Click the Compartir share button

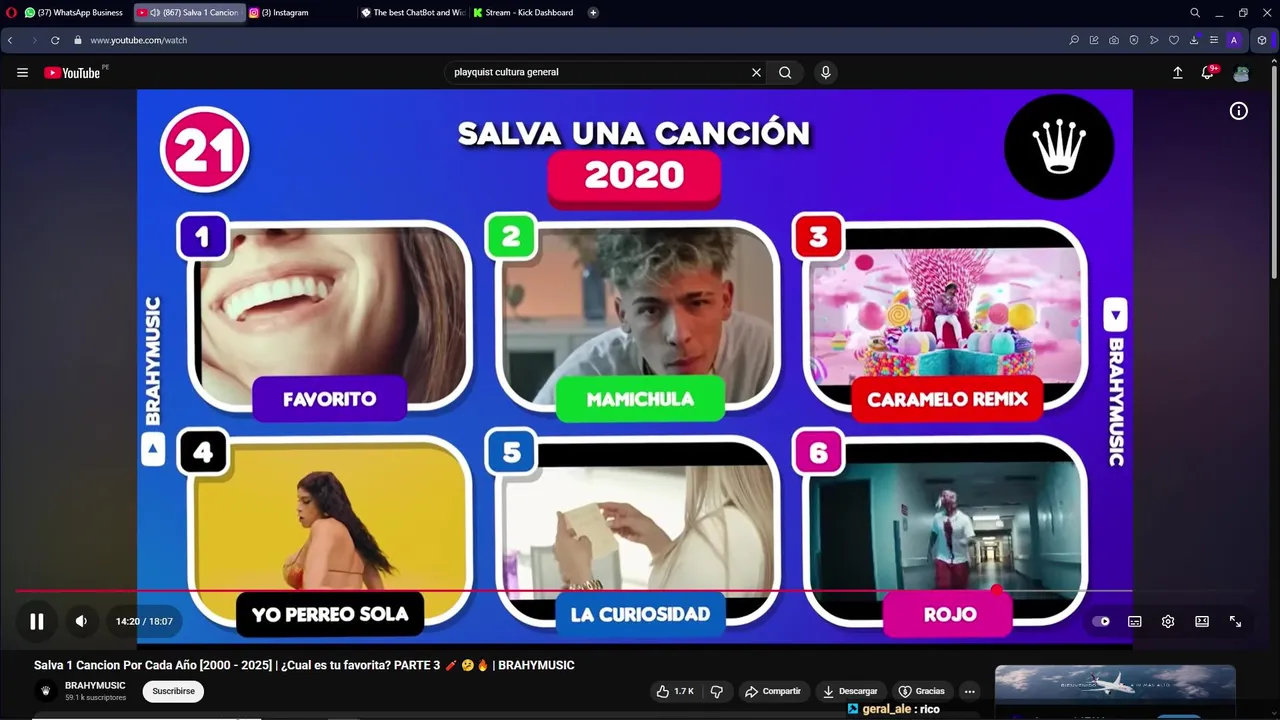tap(772, 691)
